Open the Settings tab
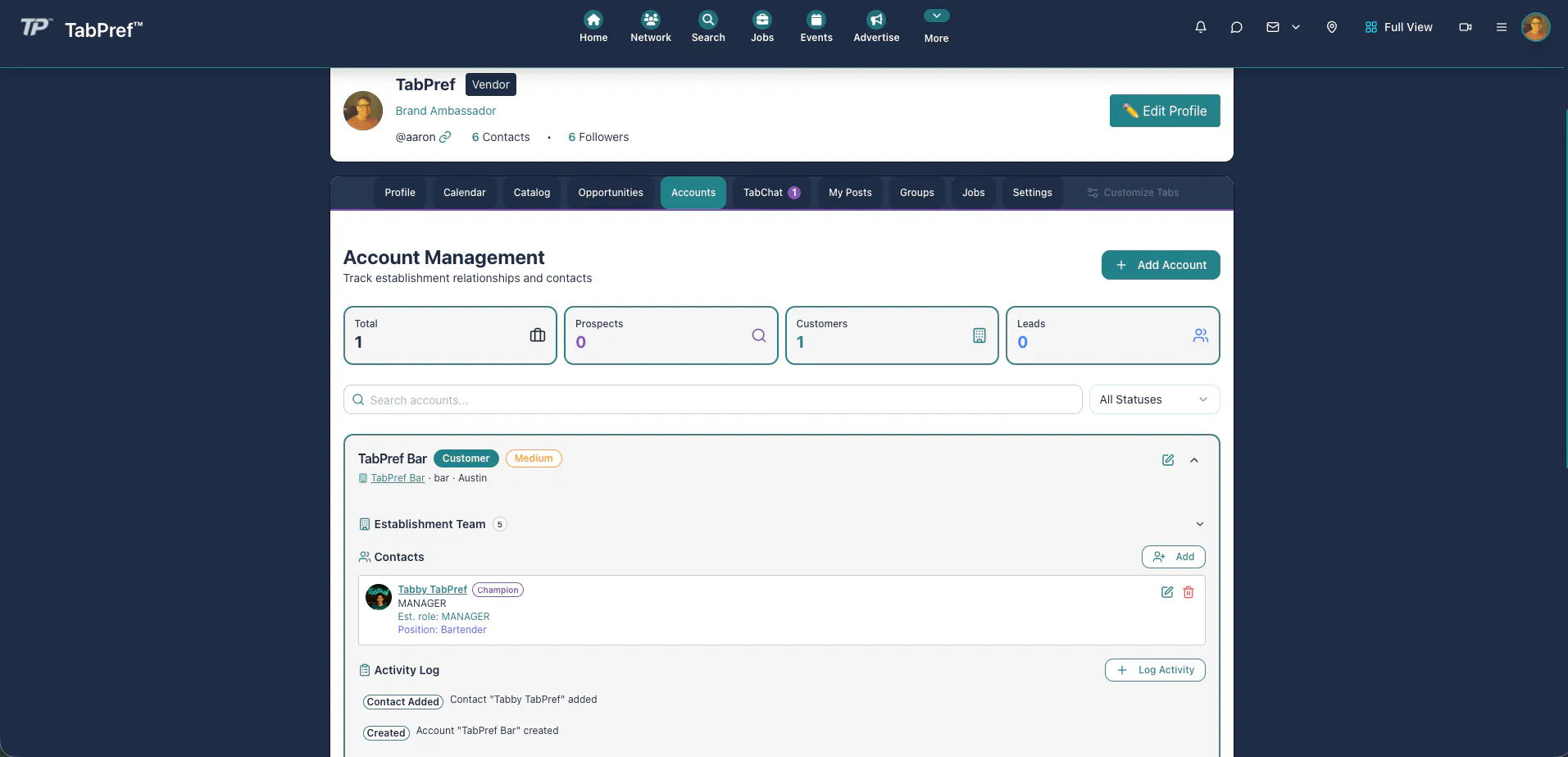The image size is (1568, 757). tap(1032, 193)
